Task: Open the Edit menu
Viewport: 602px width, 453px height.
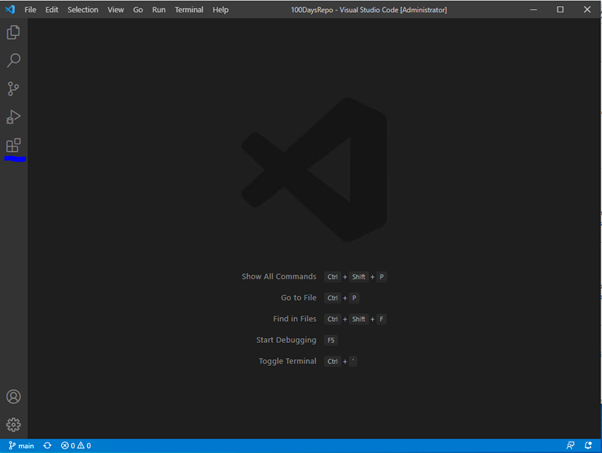Action: (51, 10)
